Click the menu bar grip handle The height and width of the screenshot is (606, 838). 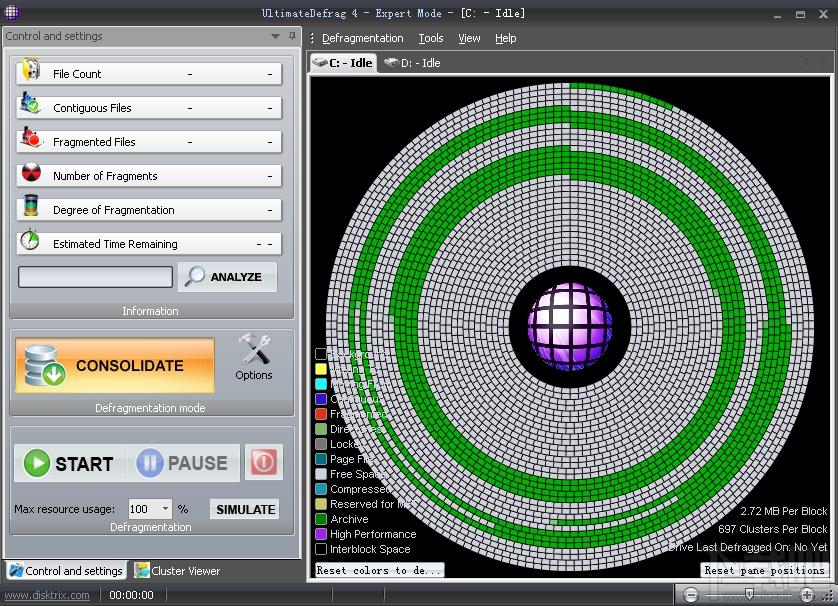coord(312,38)
